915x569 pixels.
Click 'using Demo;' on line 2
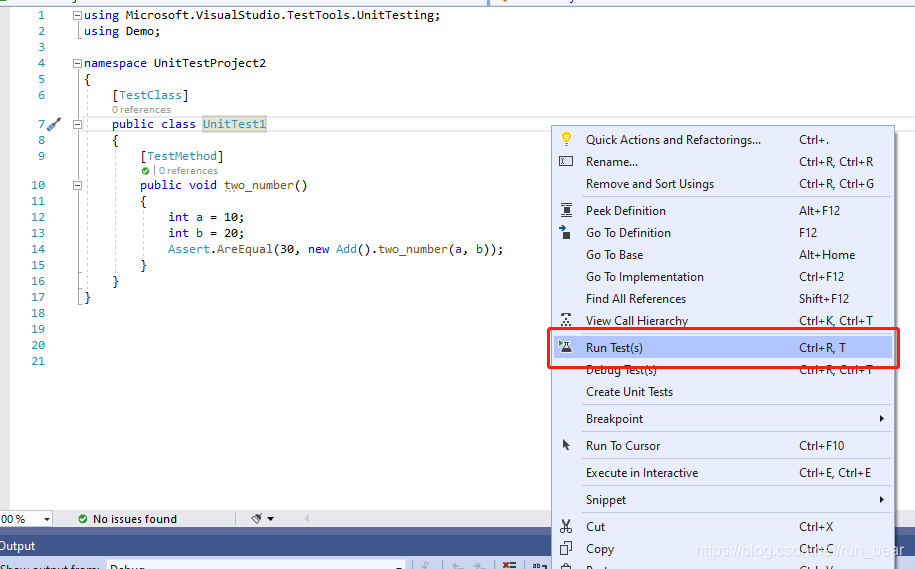pyautogui.click(x=122, y=32)
